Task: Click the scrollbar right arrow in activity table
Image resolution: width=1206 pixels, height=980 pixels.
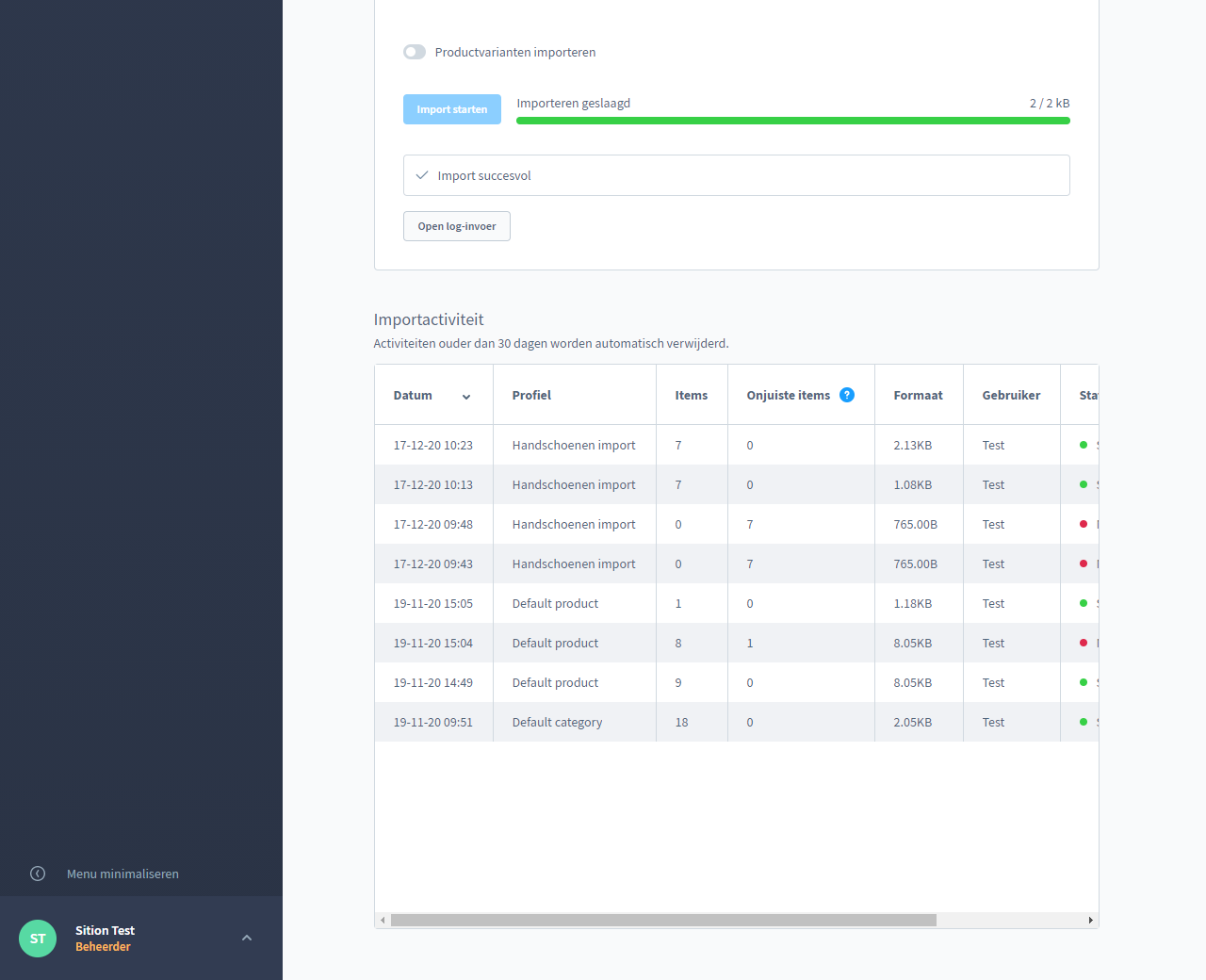Action: click(x=1090, y=920)
